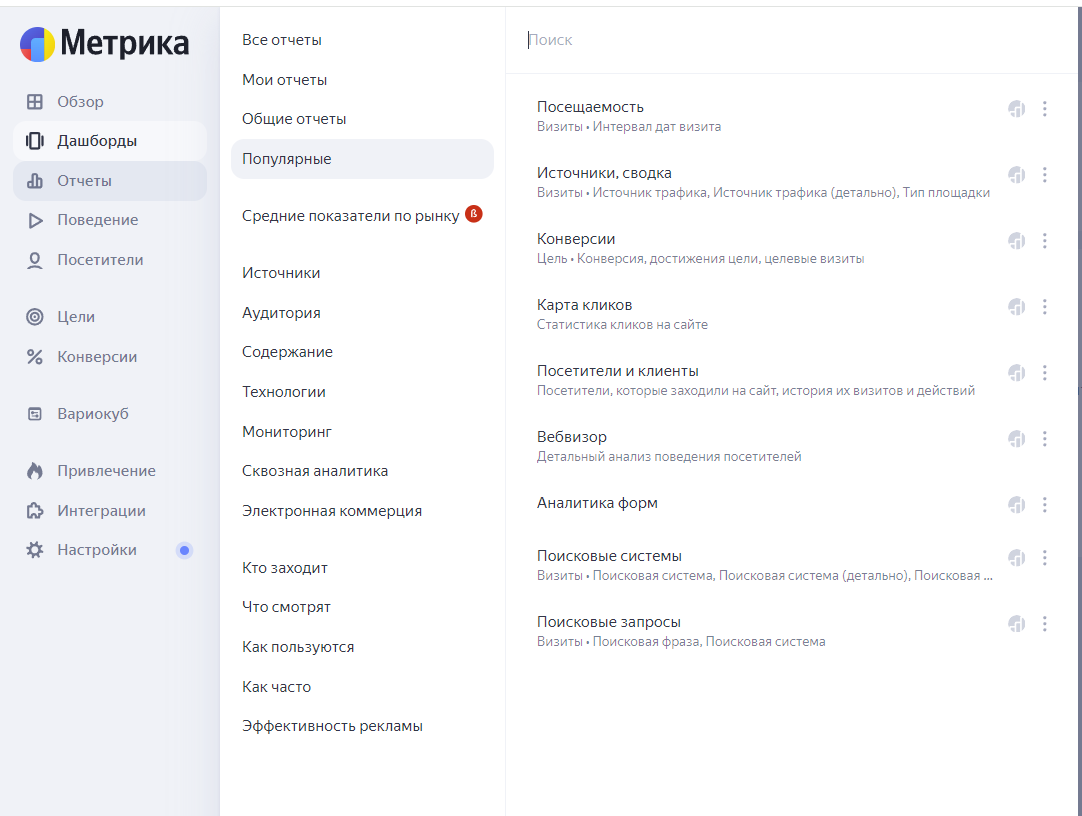Image resolution: width=1082 pixels, height=816 pixels.
Task: Open the Источники, сводка report
Action: click(x=604, y=173)
